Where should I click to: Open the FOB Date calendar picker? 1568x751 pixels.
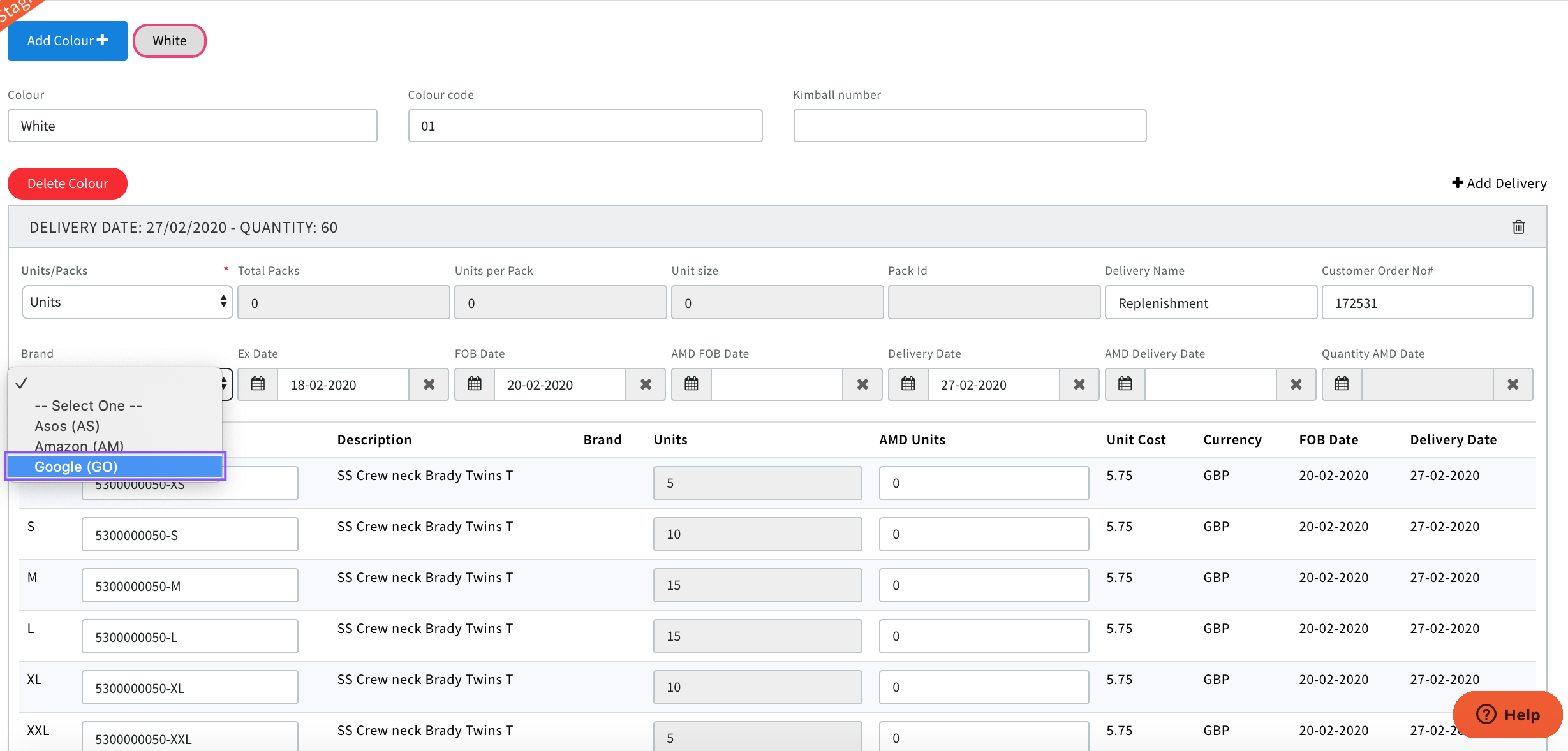(475, 384)
